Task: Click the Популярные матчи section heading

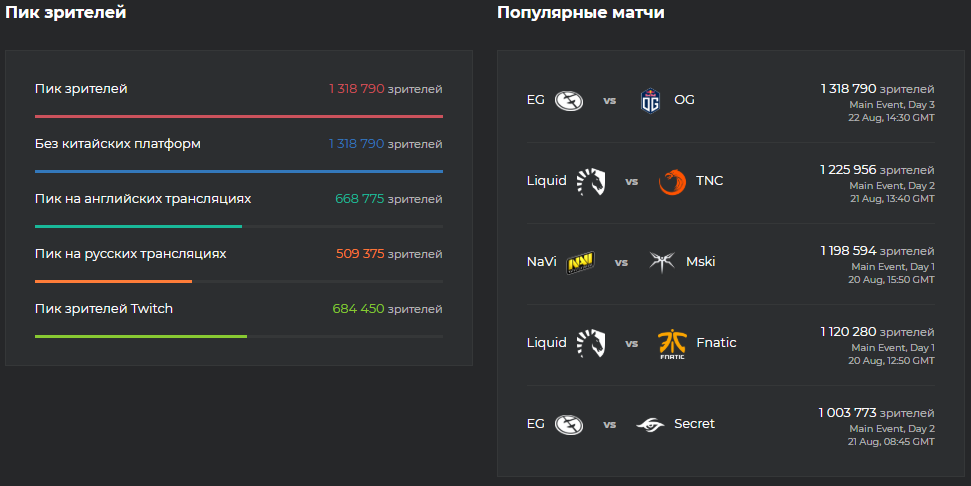Action: pos(581,12)
